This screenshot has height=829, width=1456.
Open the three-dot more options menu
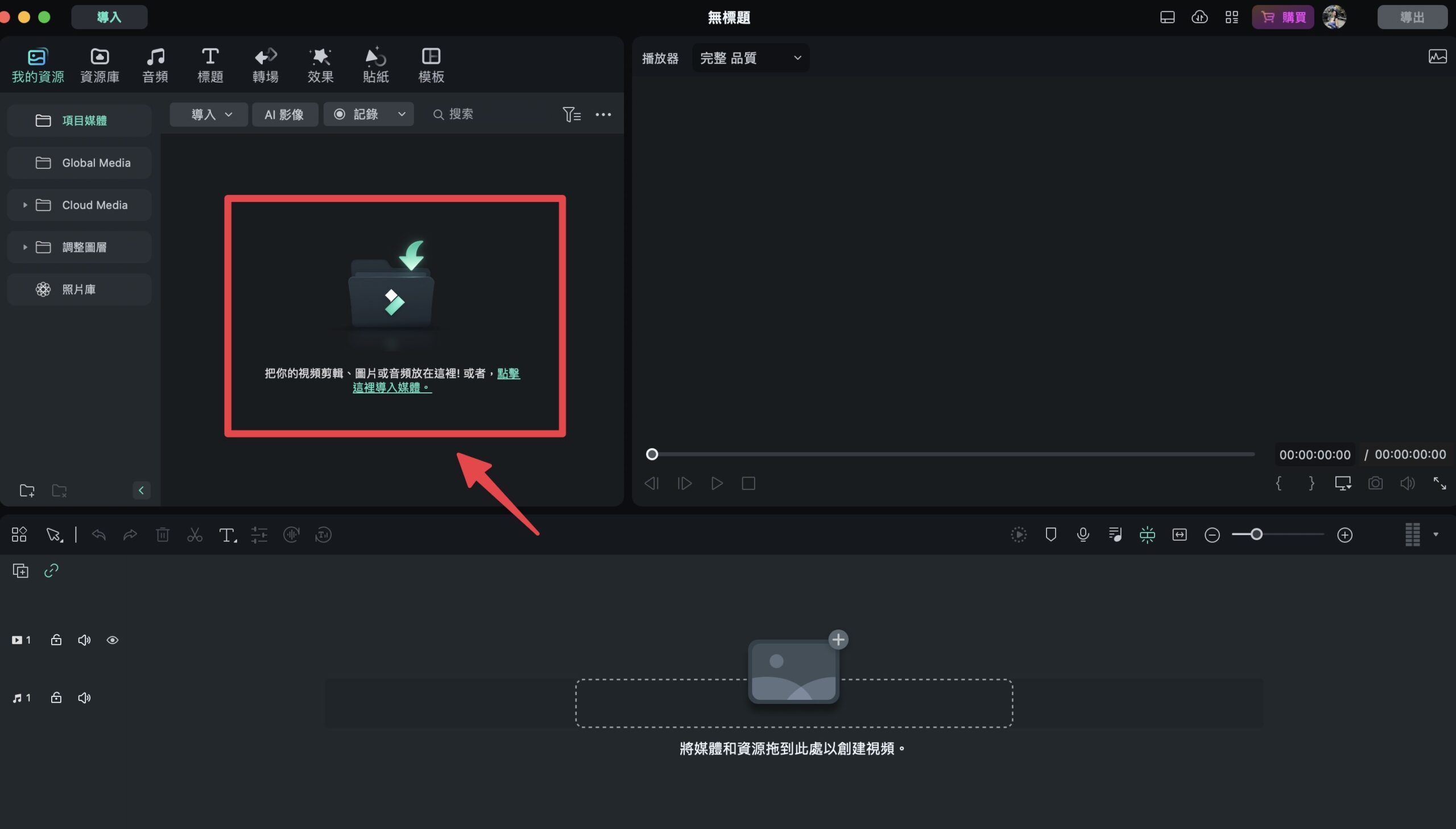pos(603,114)
